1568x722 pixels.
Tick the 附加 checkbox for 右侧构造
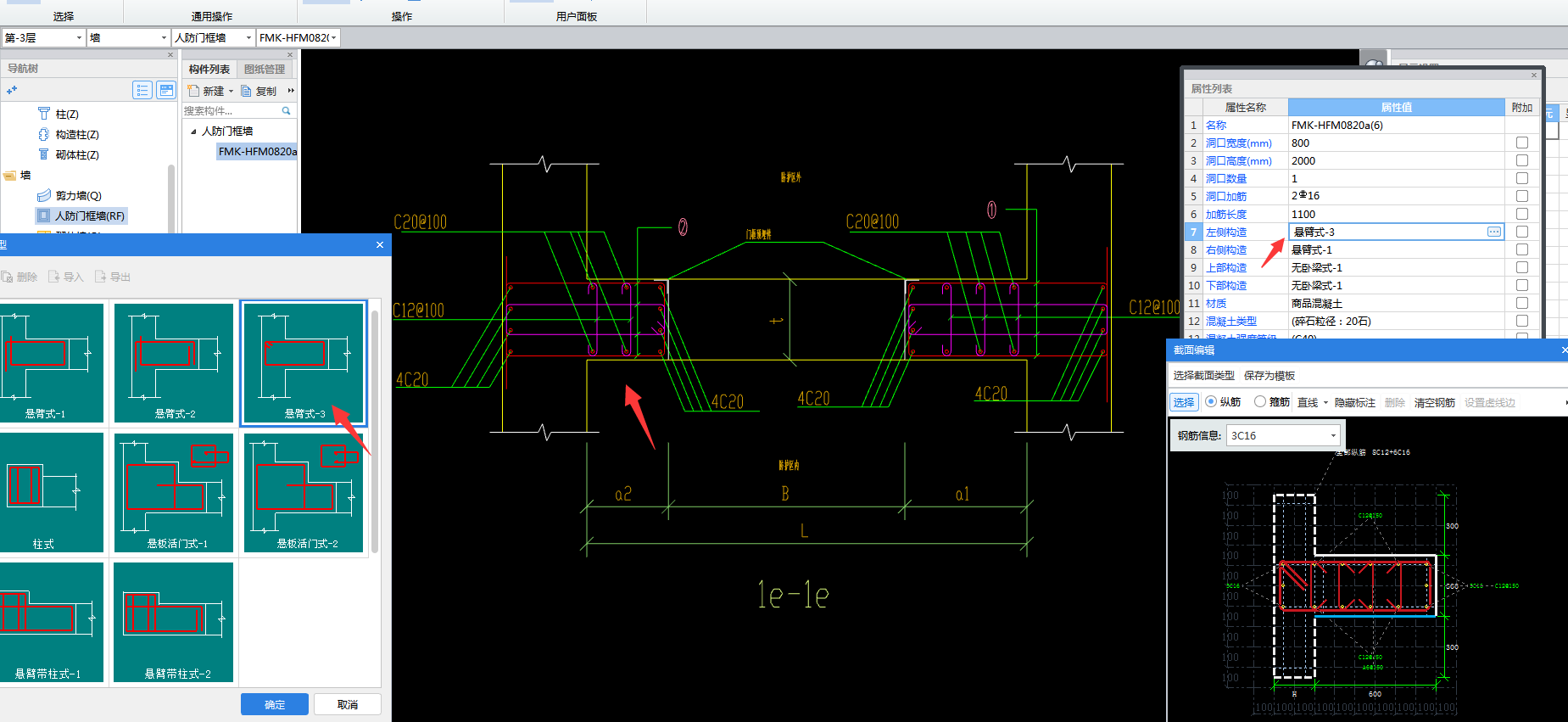[x=1522, y=249]
